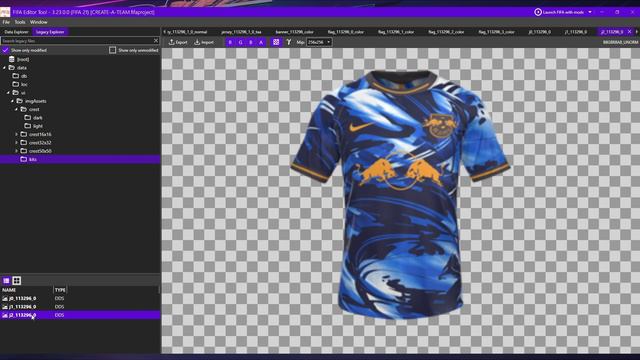Toggle the green channel G button
The width and height of the screenshot is (640, 360).
240,42
